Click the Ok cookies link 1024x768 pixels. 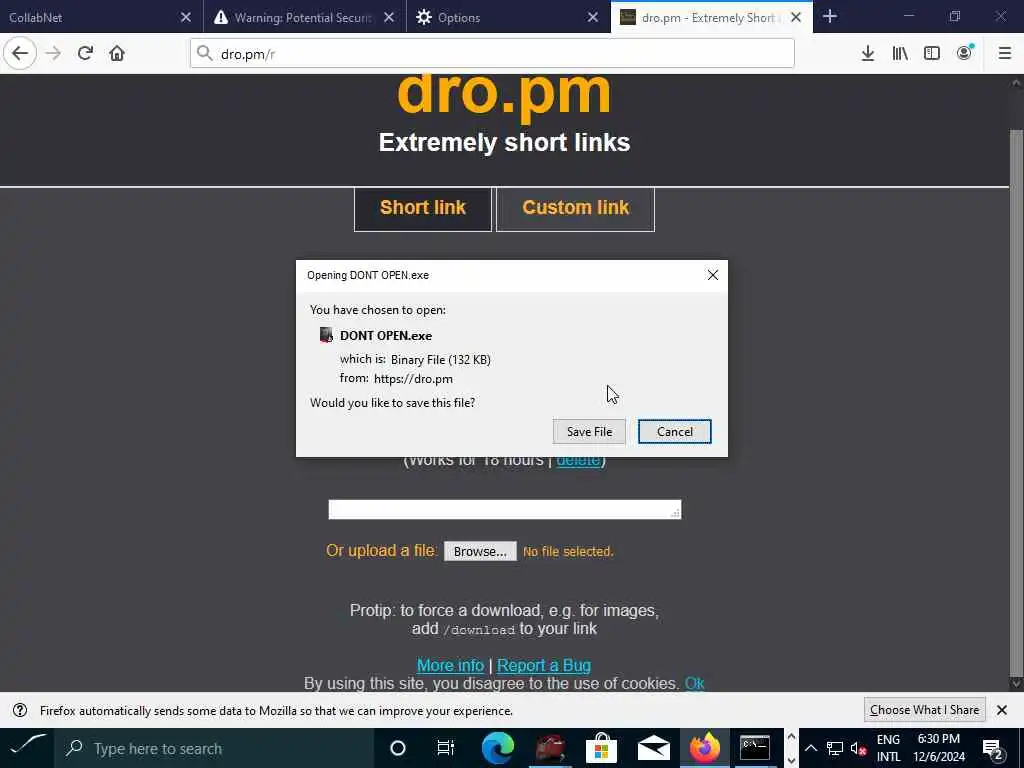click(x=694, y=683)
